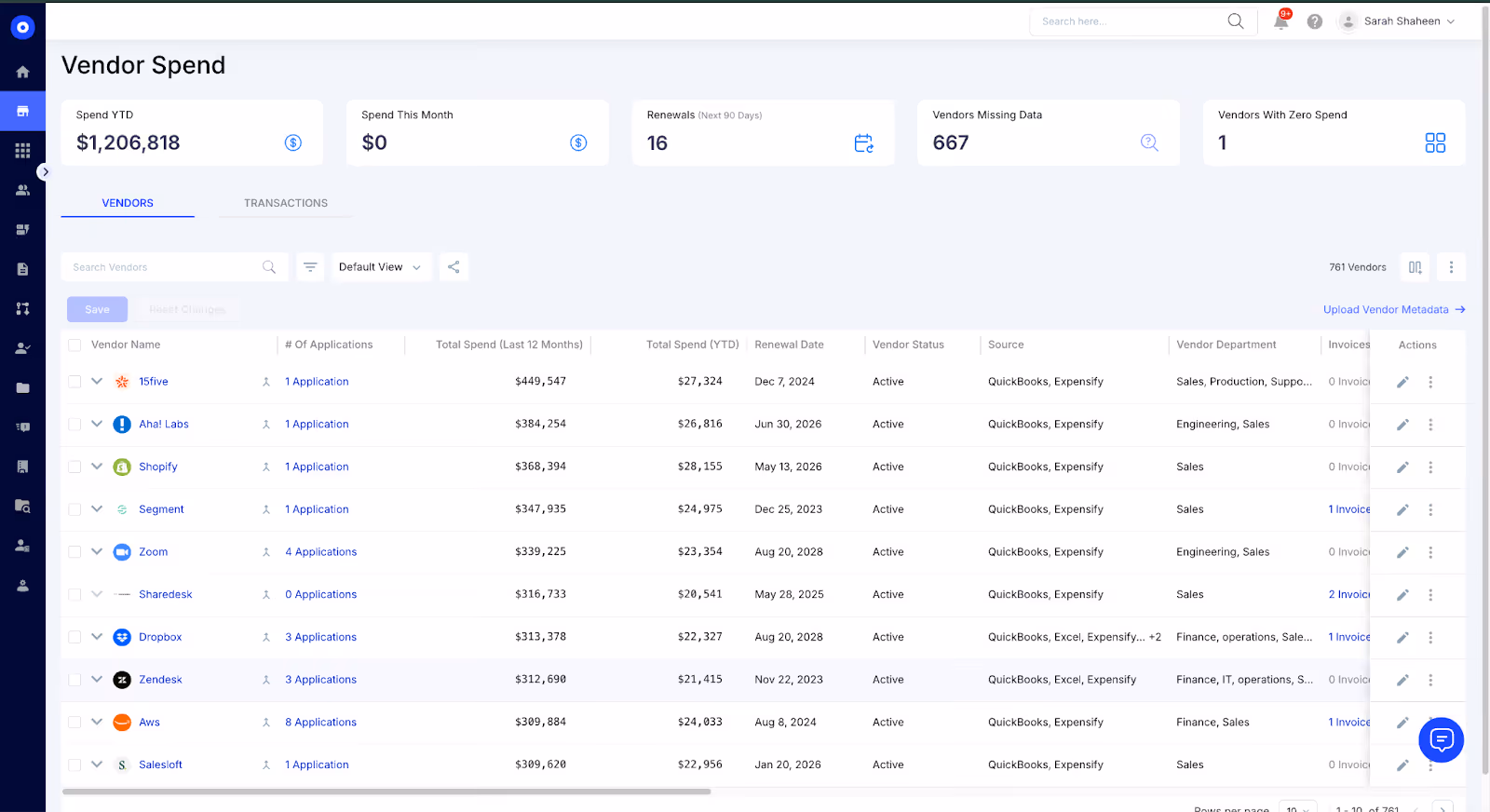The image size is (1490, 812).
Task: Check the Zoom row checkbox
Action: click(x=74, y=552)
